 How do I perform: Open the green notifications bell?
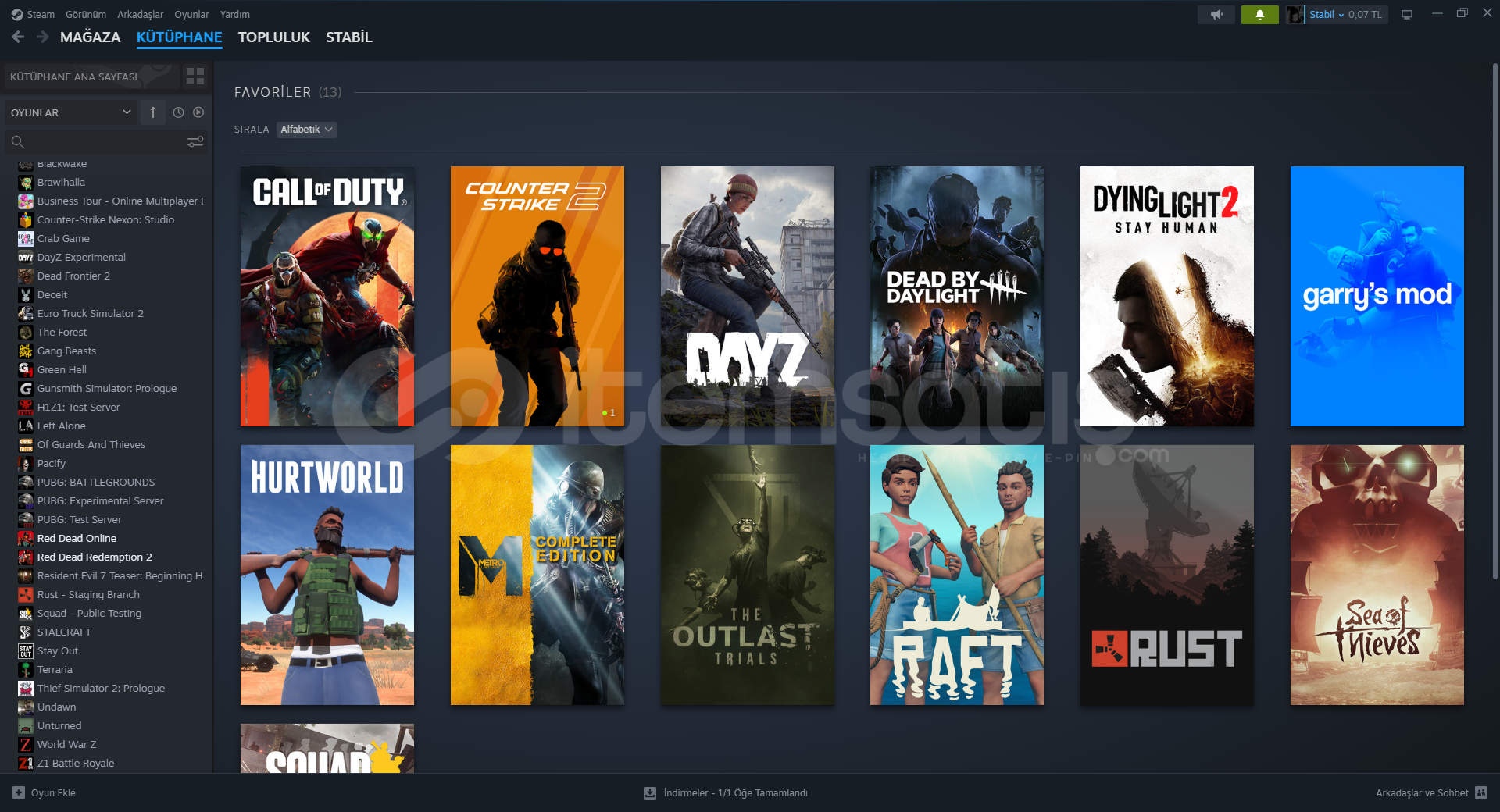tap(1259, 14)
